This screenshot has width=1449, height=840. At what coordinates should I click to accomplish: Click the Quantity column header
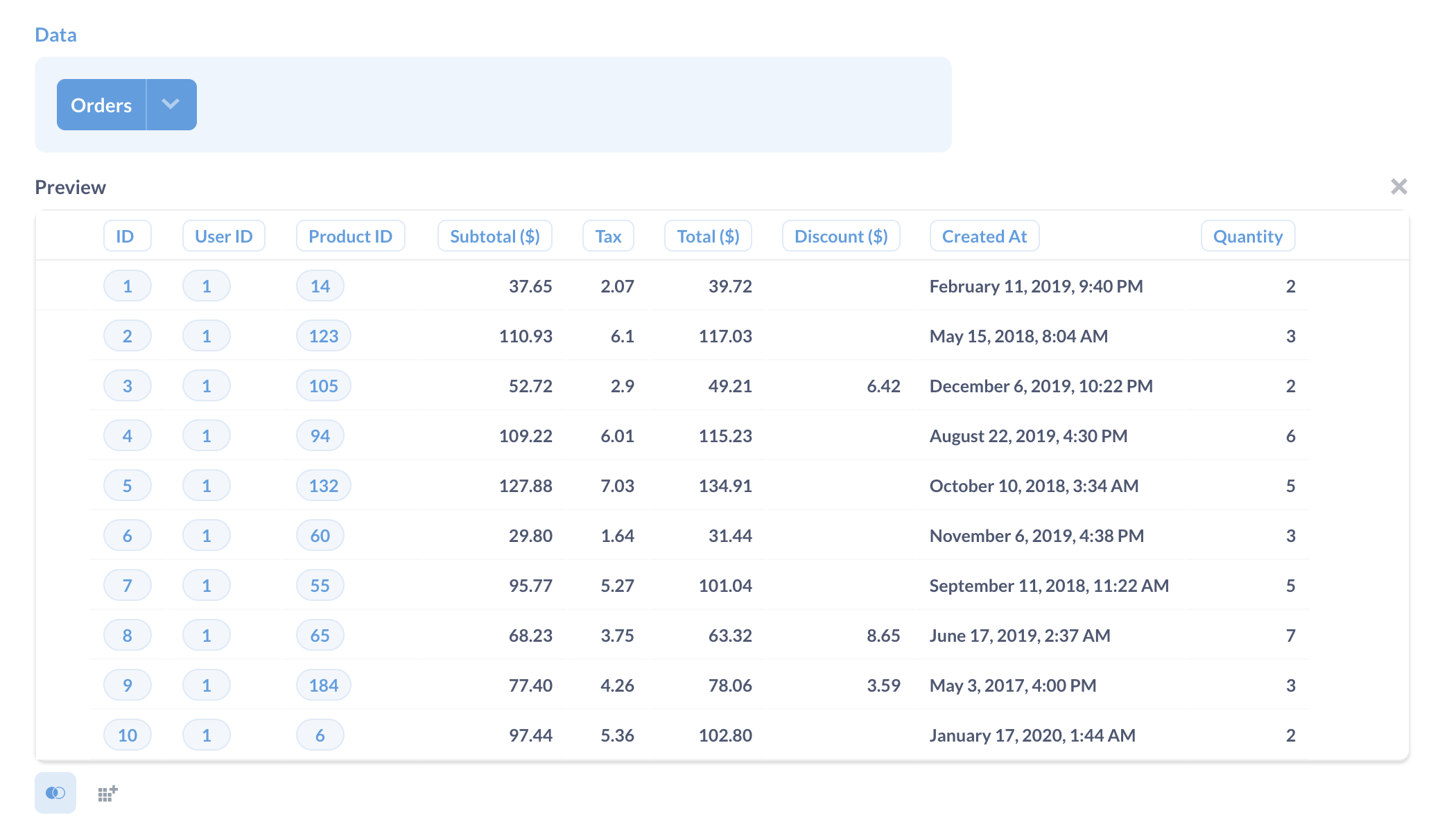(x=1247, y=236)
